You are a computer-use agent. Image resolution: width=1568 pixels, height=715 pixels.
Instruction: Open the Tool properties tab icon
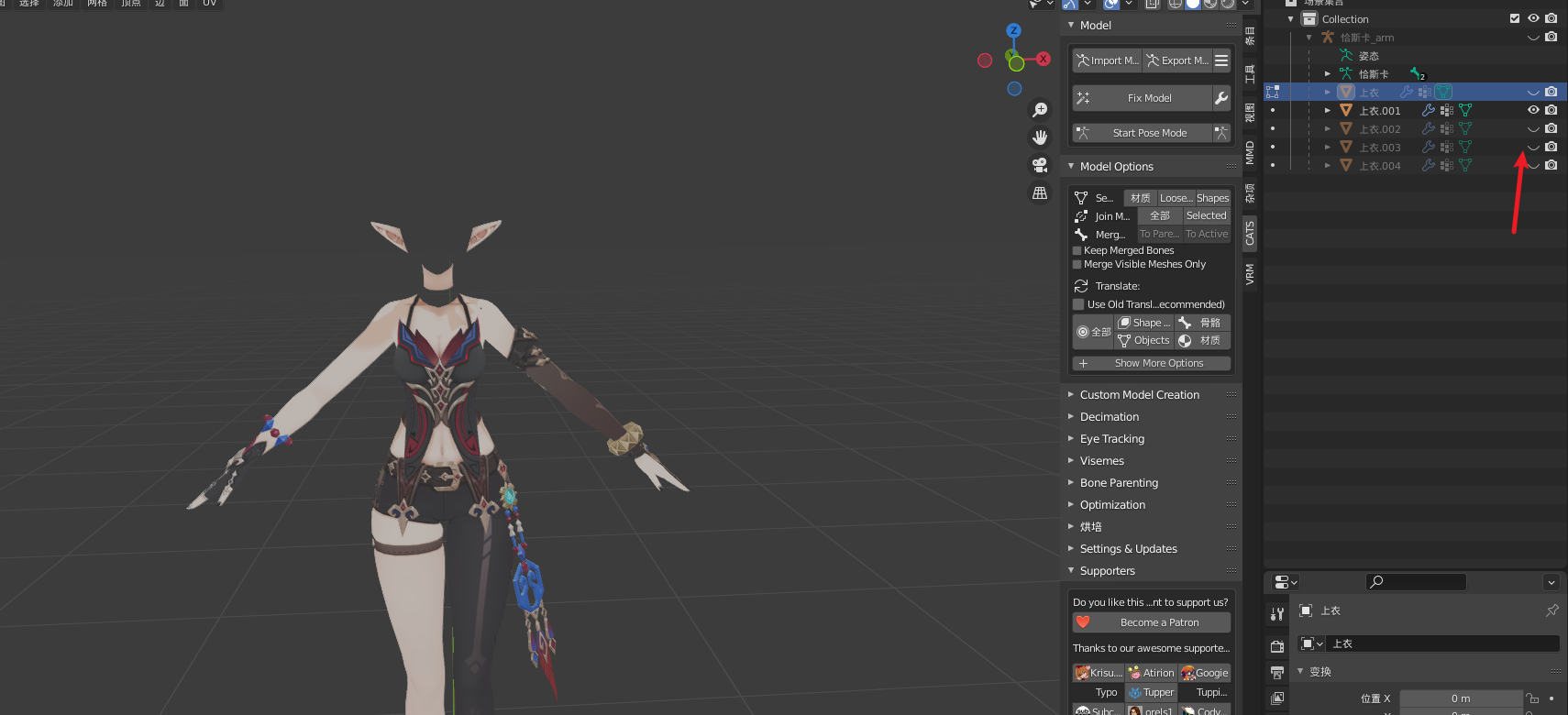(1277, 613)
